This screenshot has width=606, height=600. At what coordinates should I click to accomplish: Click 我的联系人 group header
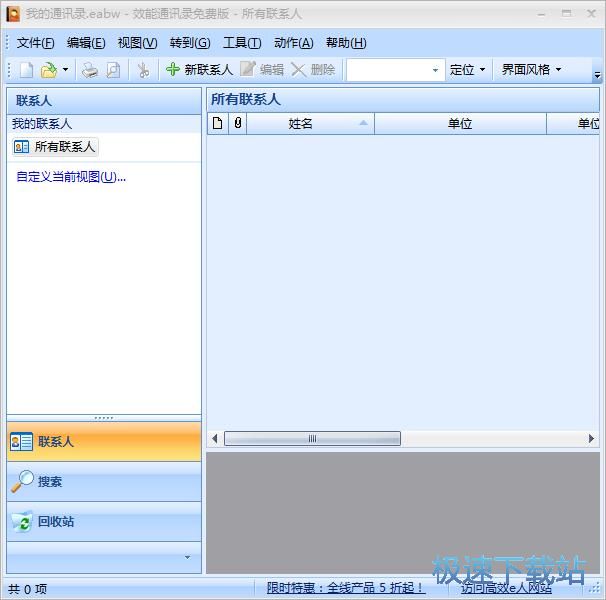104,124
